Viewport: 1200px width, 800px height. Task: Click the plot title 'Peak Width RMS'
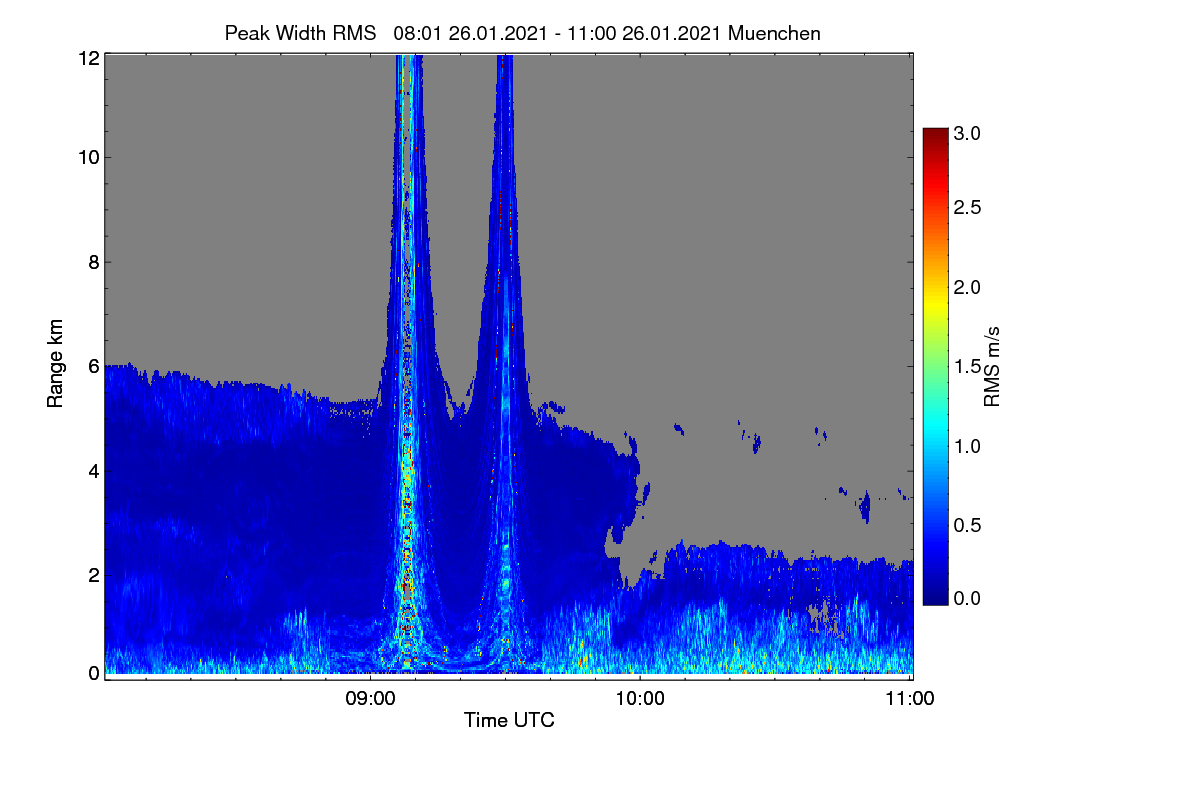coord(300,33)
